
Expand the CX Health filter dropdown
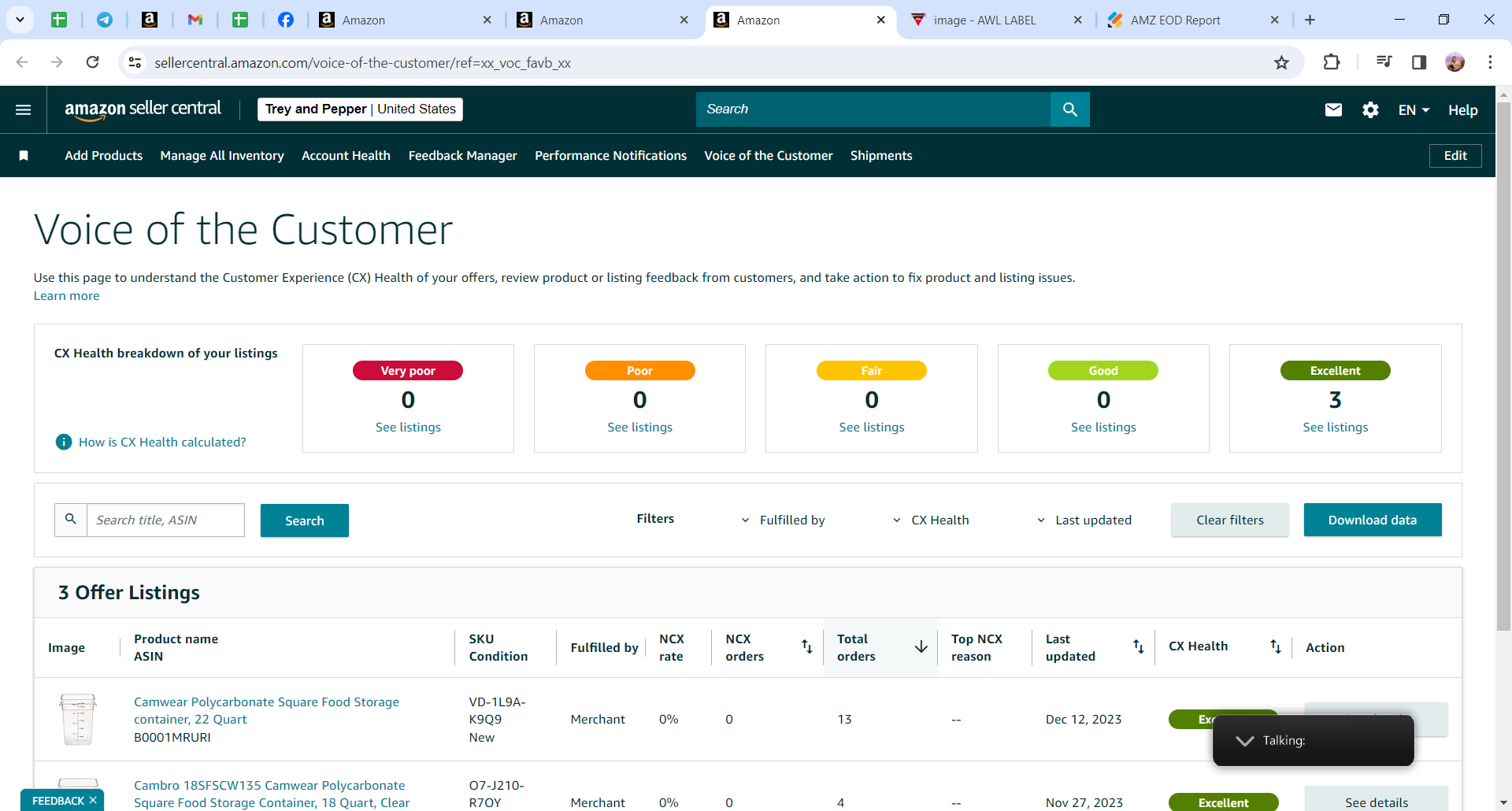tap(930, 520)
